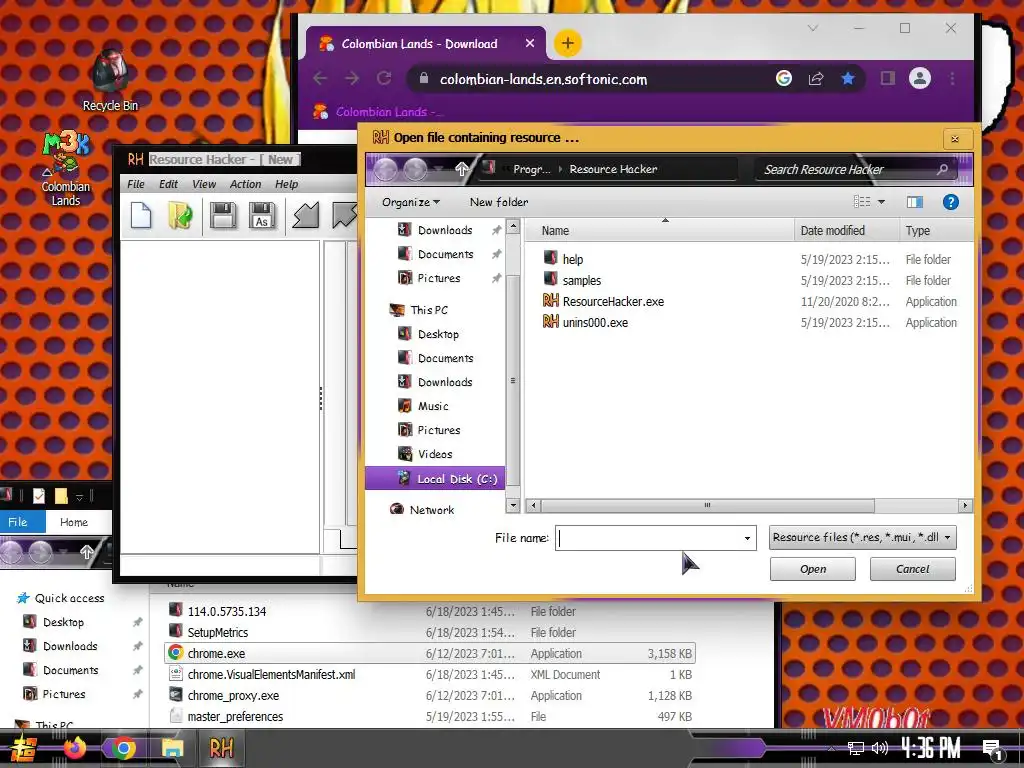This screenshot has width=1024, height=768.
Task: Click Save disk icon in Resource Hacker toolbar
Action: (x=223, y=216)
